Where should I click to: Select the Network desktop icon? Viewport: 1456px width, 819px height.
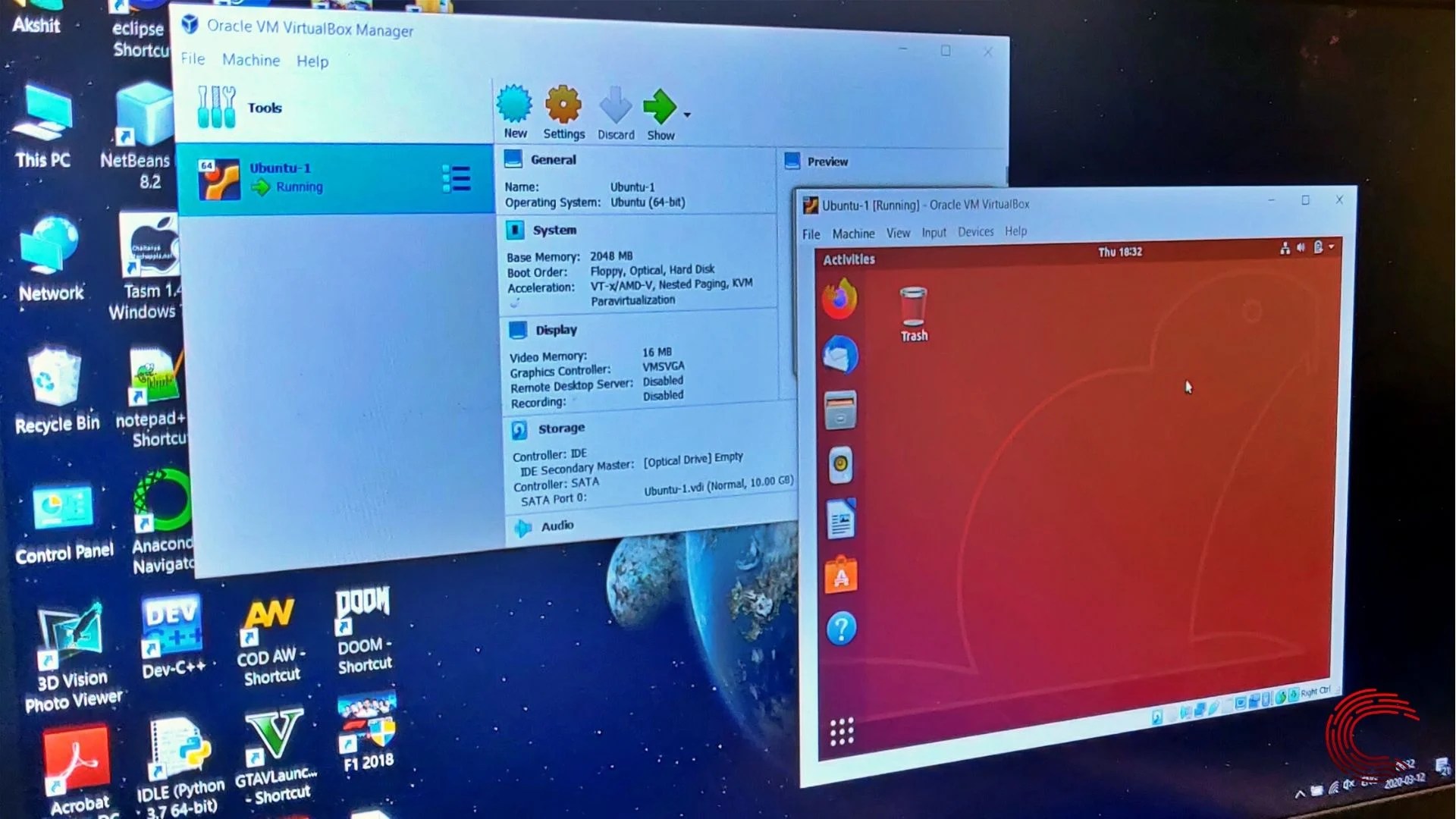click(50, 259)
